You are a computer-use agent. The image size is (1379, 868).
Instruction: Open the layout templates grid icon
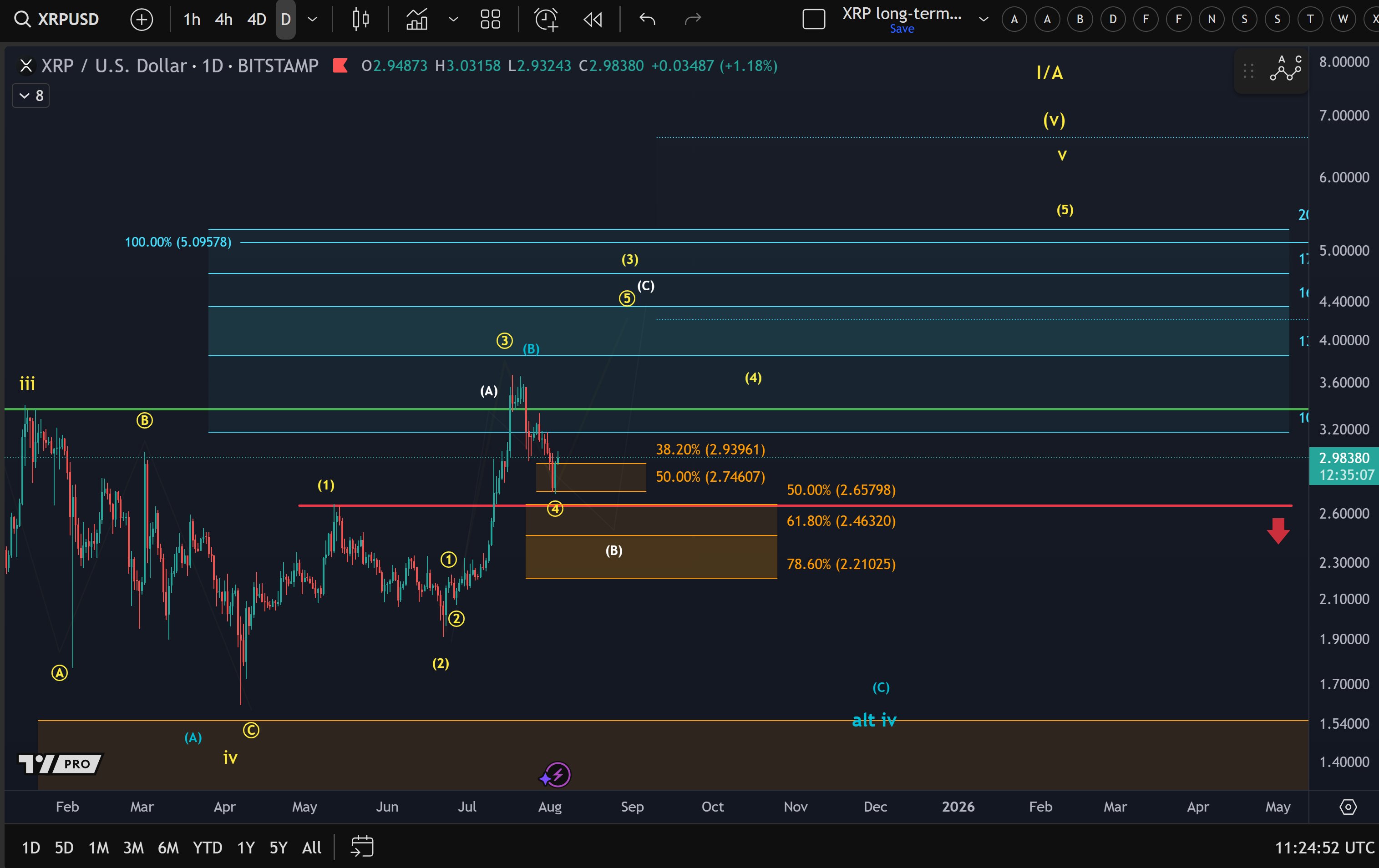(x=490, y=20)
